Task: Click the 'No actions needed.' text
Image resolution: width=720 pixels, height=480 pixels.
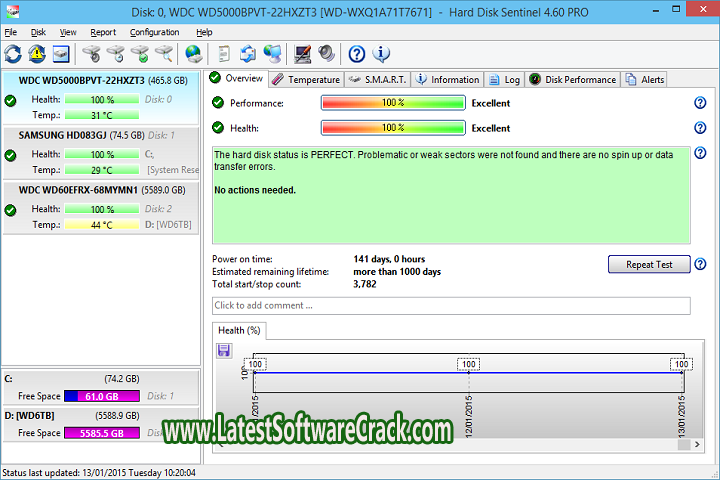Action: [255, 190]
